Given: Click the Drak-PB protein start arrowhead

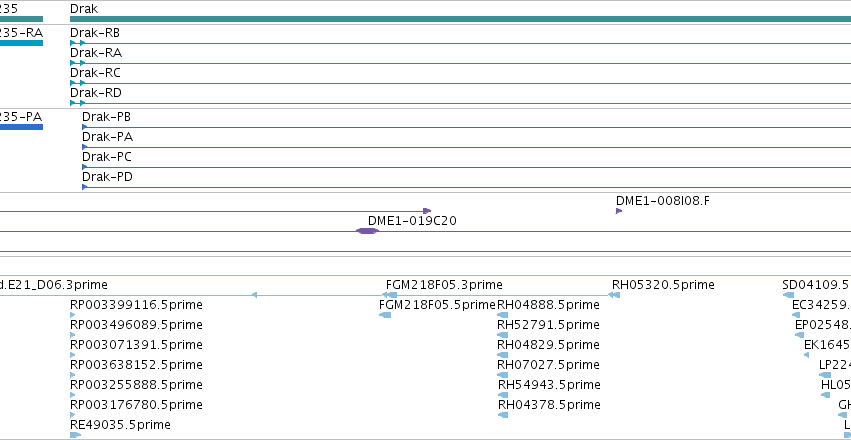Looking at the screenshot, I should pyautogui.click(x=85, y=127).
